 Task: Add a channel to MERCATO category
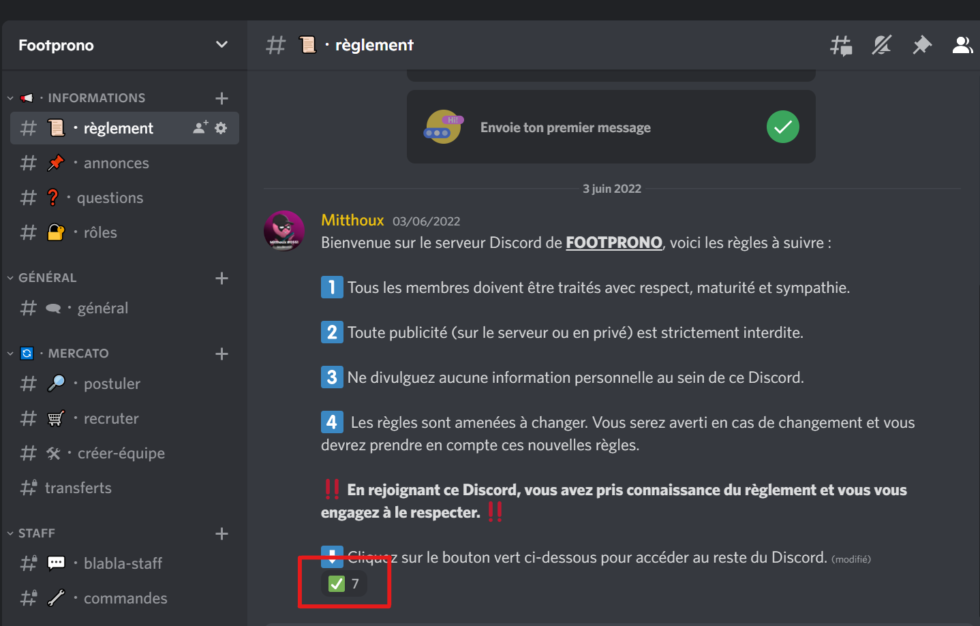(222, 354)
